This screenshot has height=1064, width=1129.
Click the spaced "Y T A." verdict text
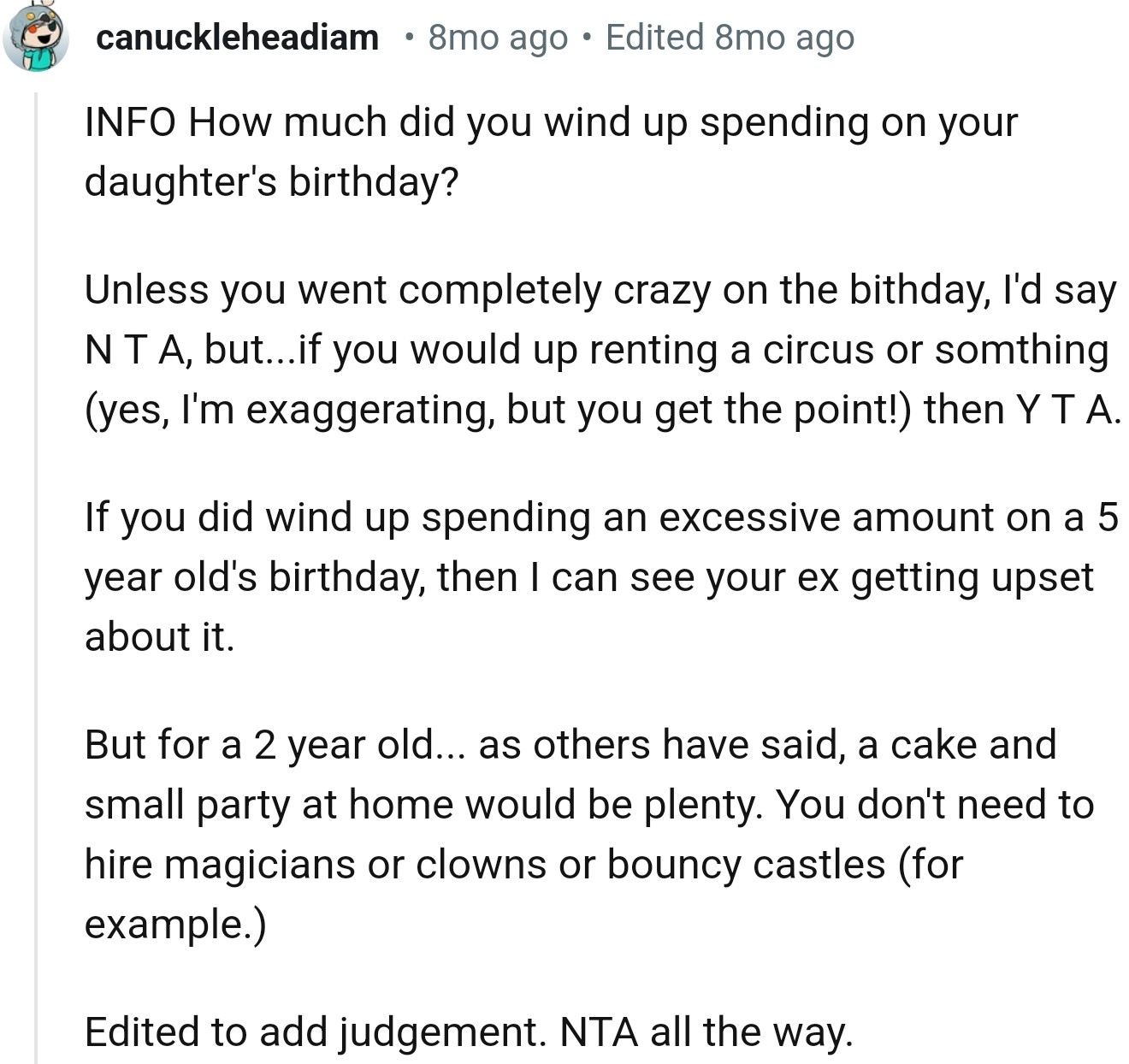[x=1067, y=410]
